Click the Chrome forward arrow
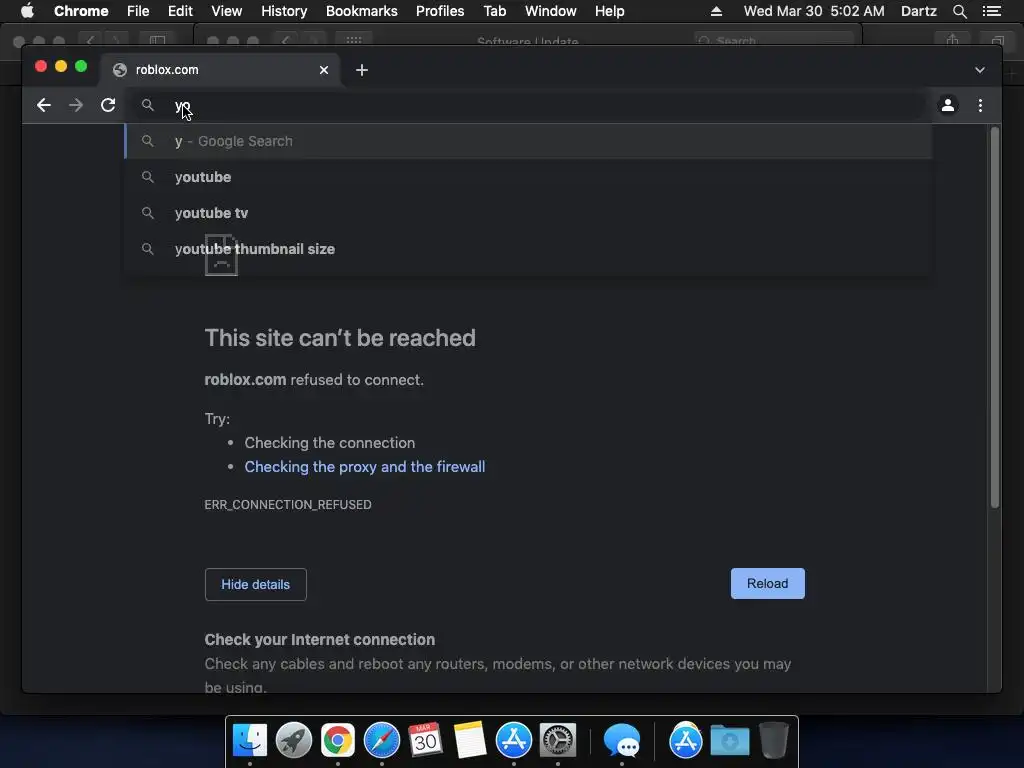The image size is (1024, 768). 76,105
